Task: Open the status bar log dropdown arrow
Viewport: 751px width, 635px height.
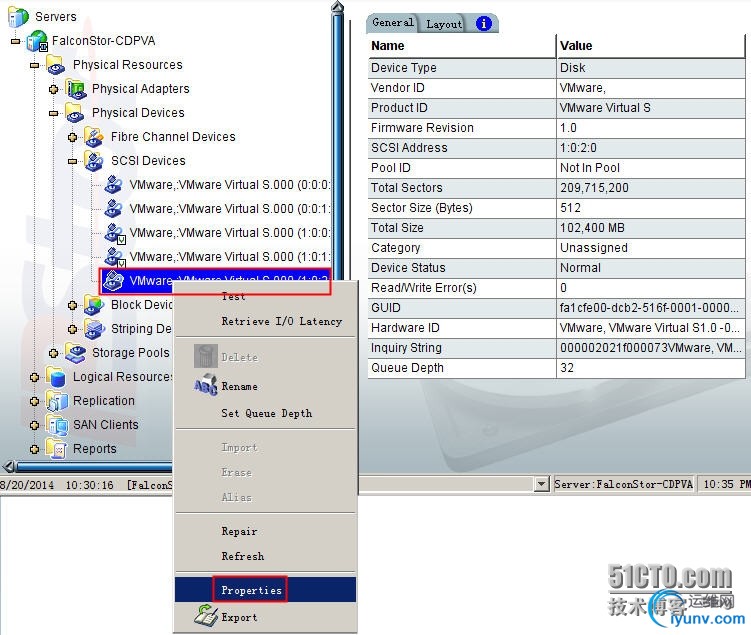Action: tap(541, 484)
